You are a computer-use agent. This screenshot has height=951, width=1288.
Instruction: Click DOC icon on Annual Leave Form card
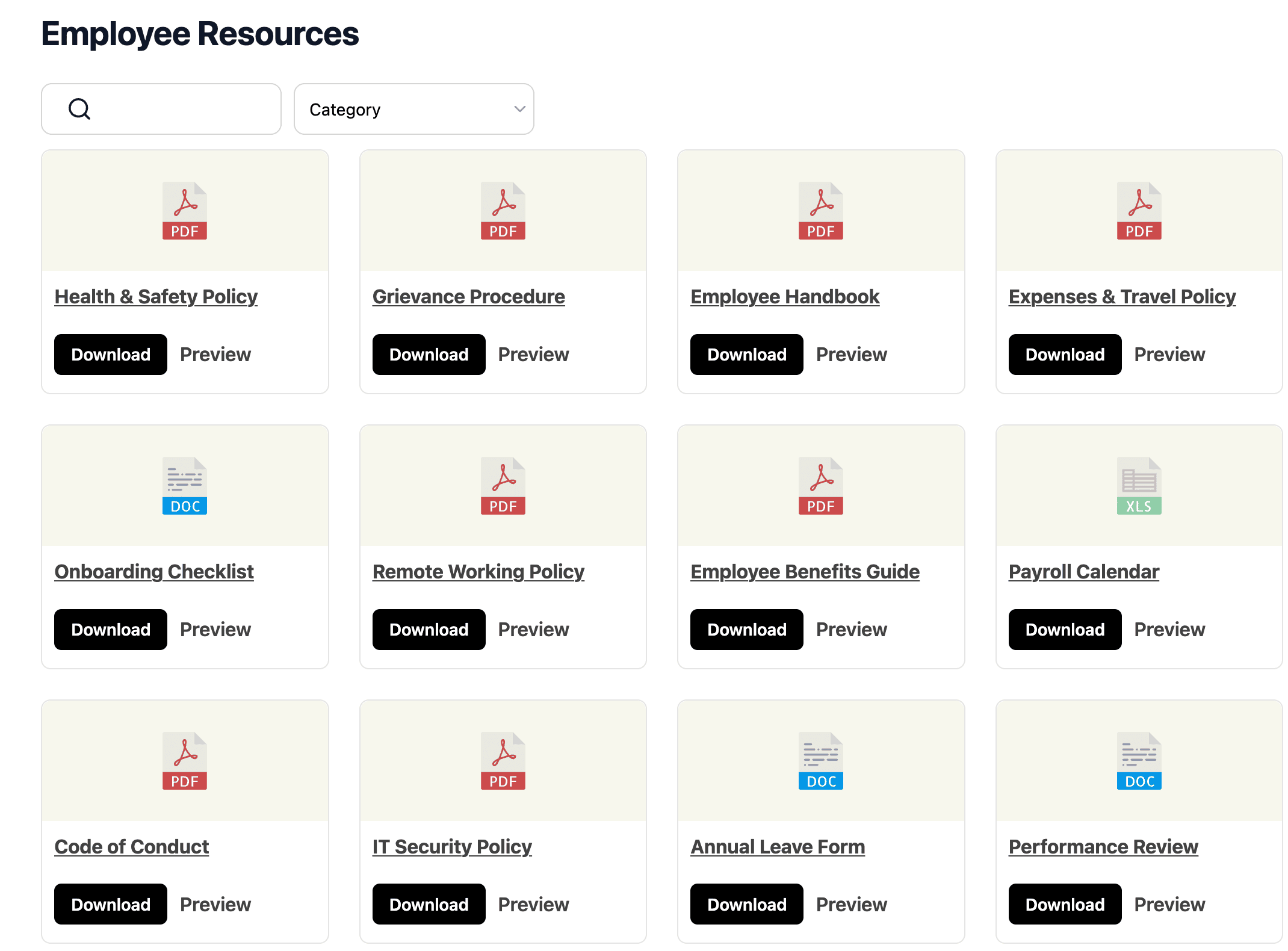tap(821, 761)
